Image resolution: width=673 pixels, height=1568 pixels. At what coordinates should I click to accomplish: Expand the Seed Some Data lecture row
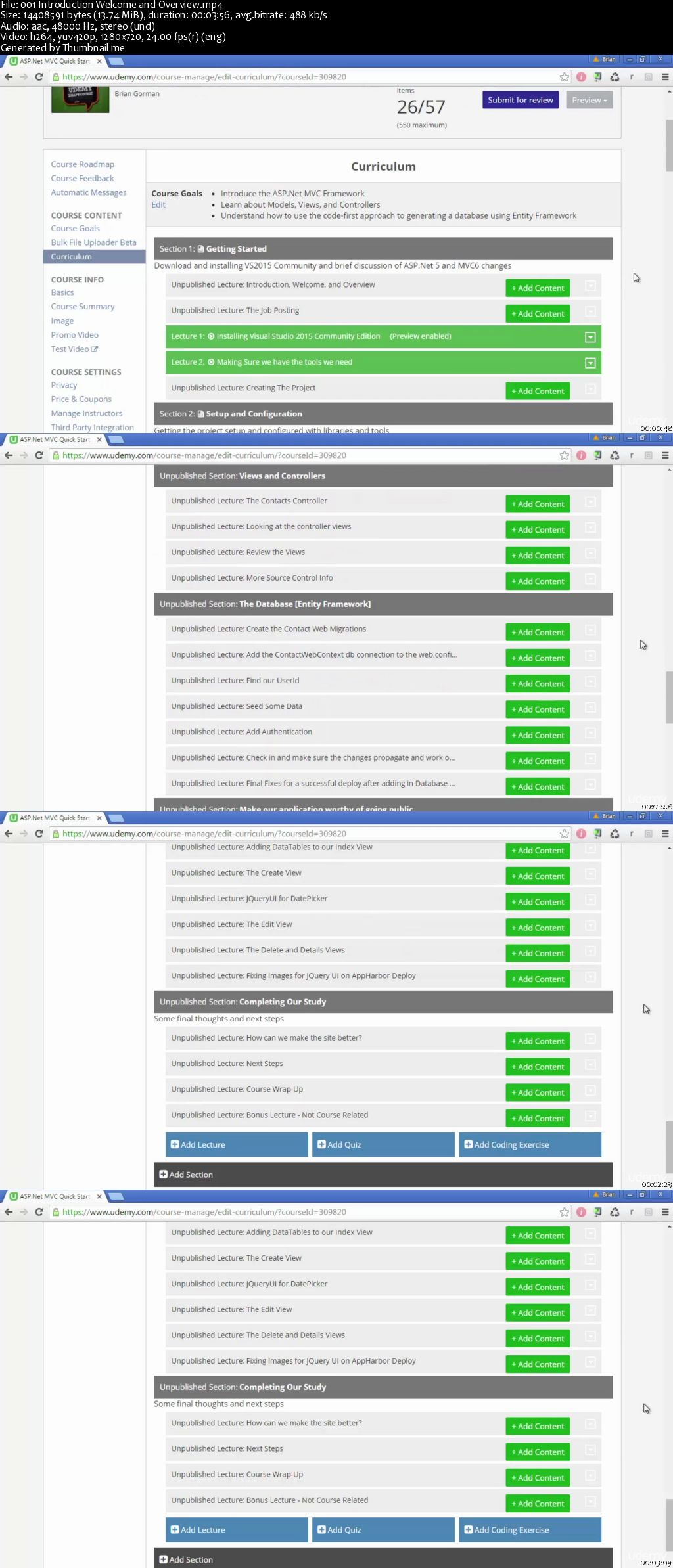tap(590, 707)
